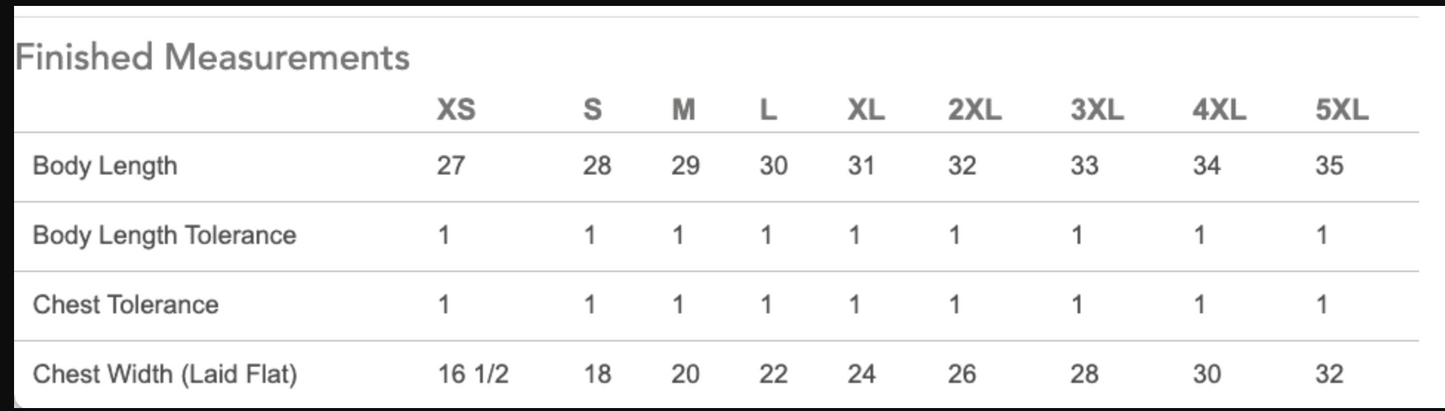Click the Finished Measurements heading
This screenshot has width=1445, height=411.
212,57
